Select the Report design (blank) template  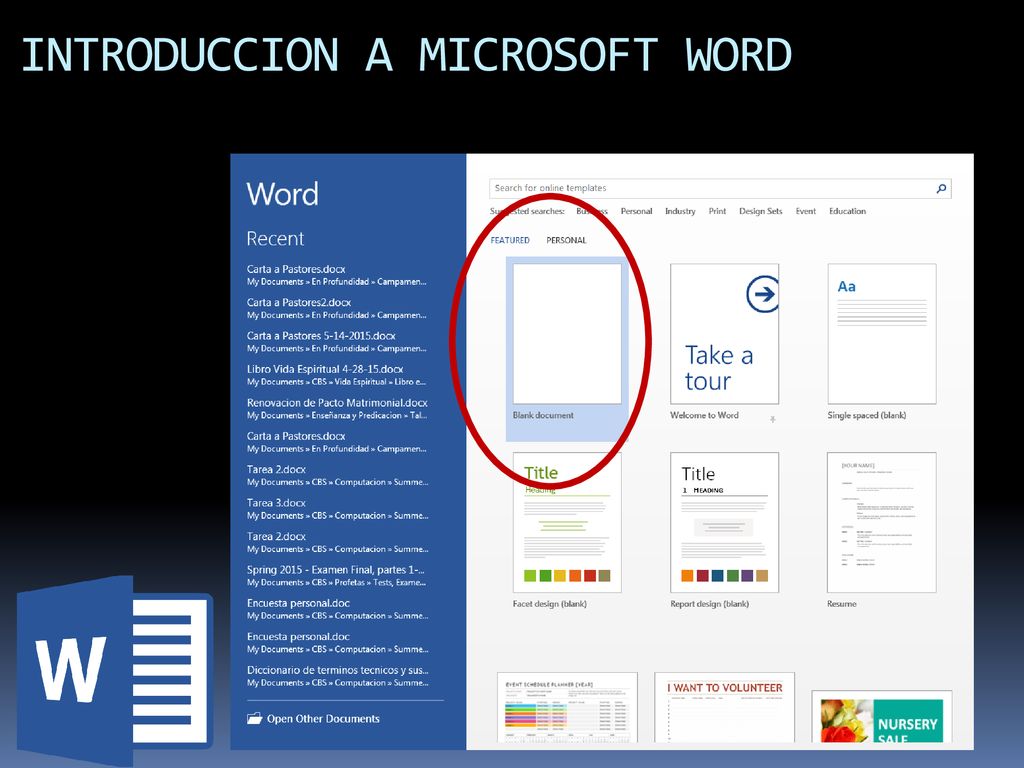click(x=724, y=522)
